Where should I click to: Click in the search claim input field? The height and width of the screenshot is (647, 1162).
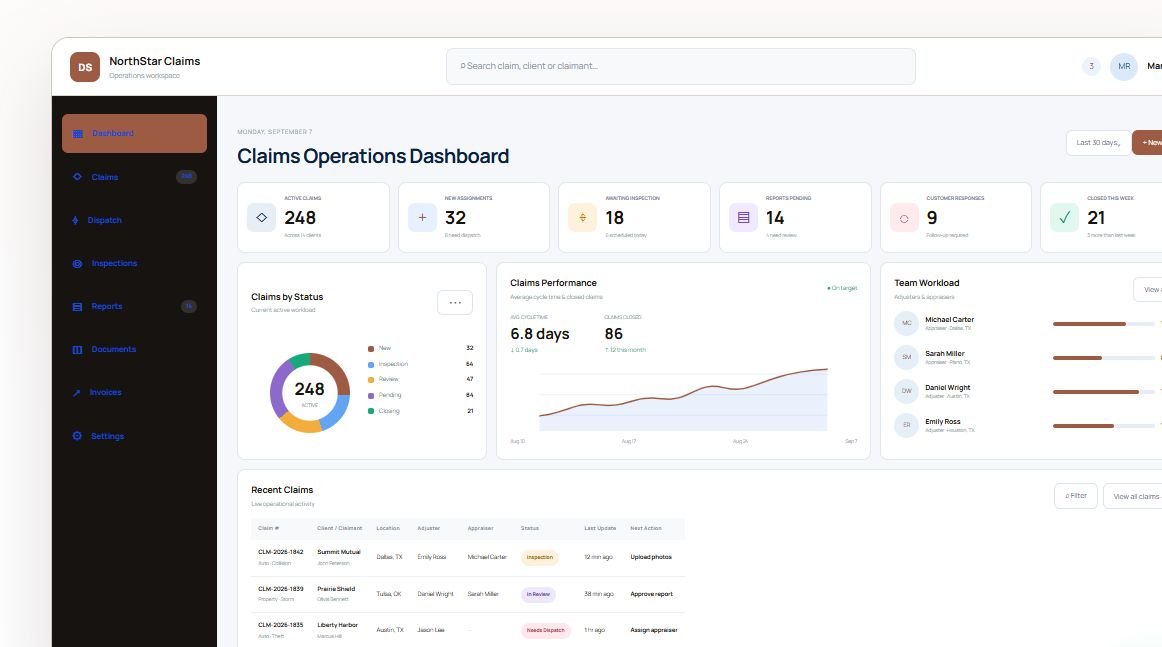pyautogui.click(x=680, y=66)
